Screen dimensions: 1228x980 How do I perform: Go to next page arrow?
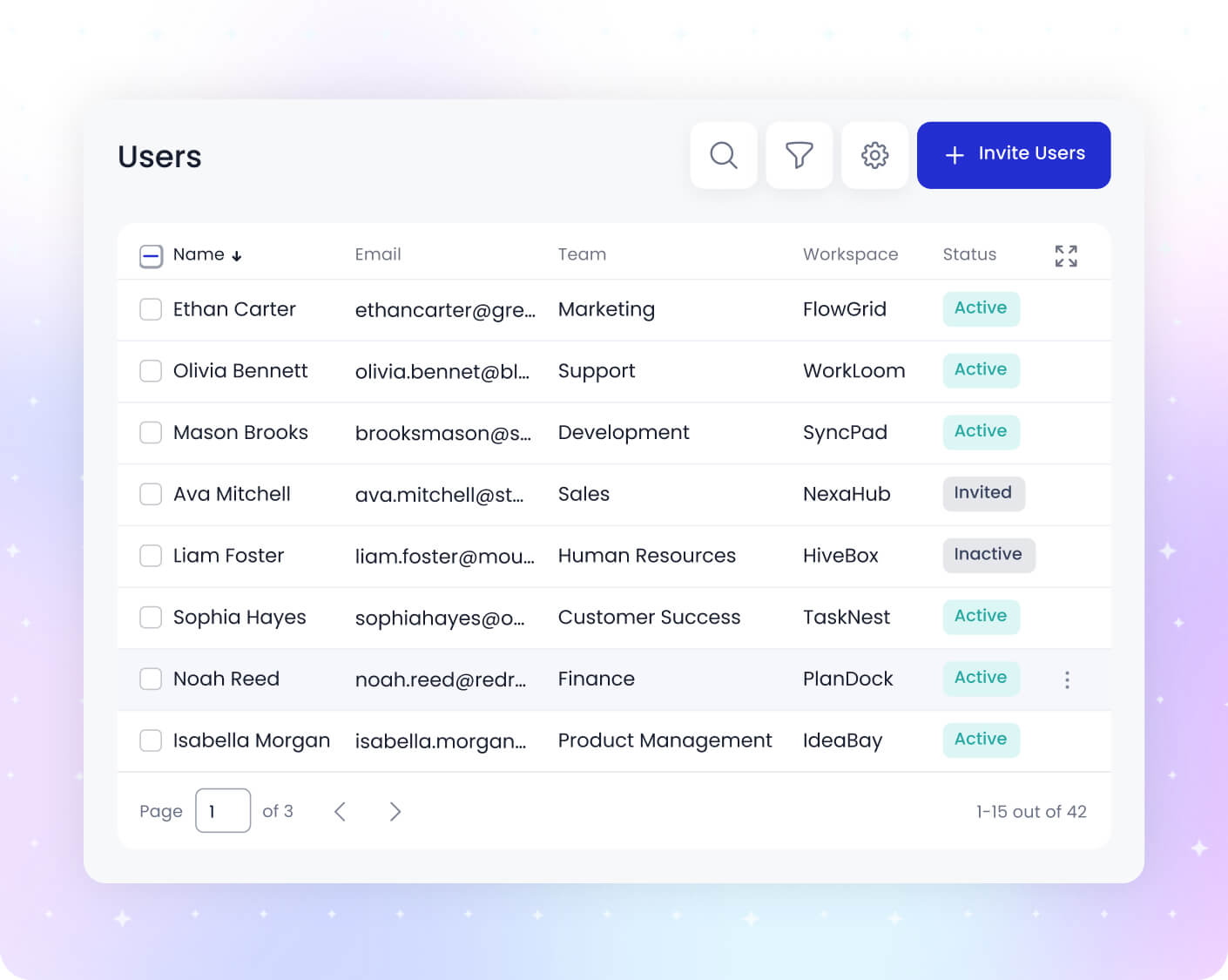395,811
